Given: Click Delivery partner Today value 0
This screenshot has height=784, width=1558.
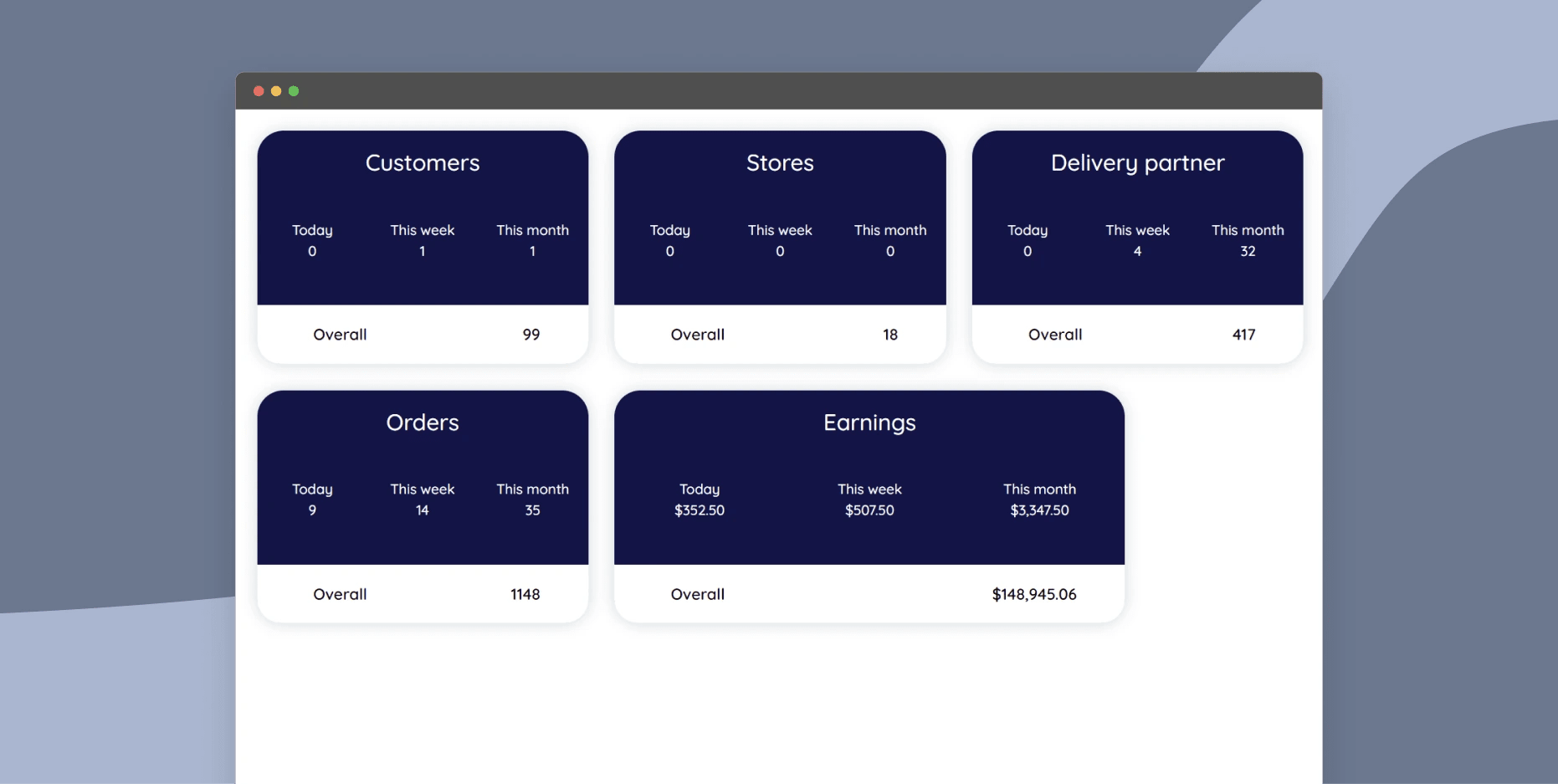Looking at the screenshot, I should (1028, 251).
